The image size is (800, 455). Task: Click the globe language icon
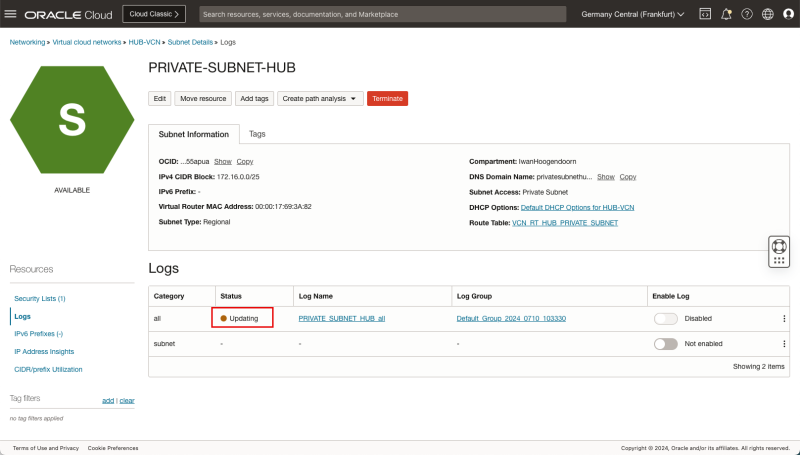pyautogui.click(x=767, y=15)
